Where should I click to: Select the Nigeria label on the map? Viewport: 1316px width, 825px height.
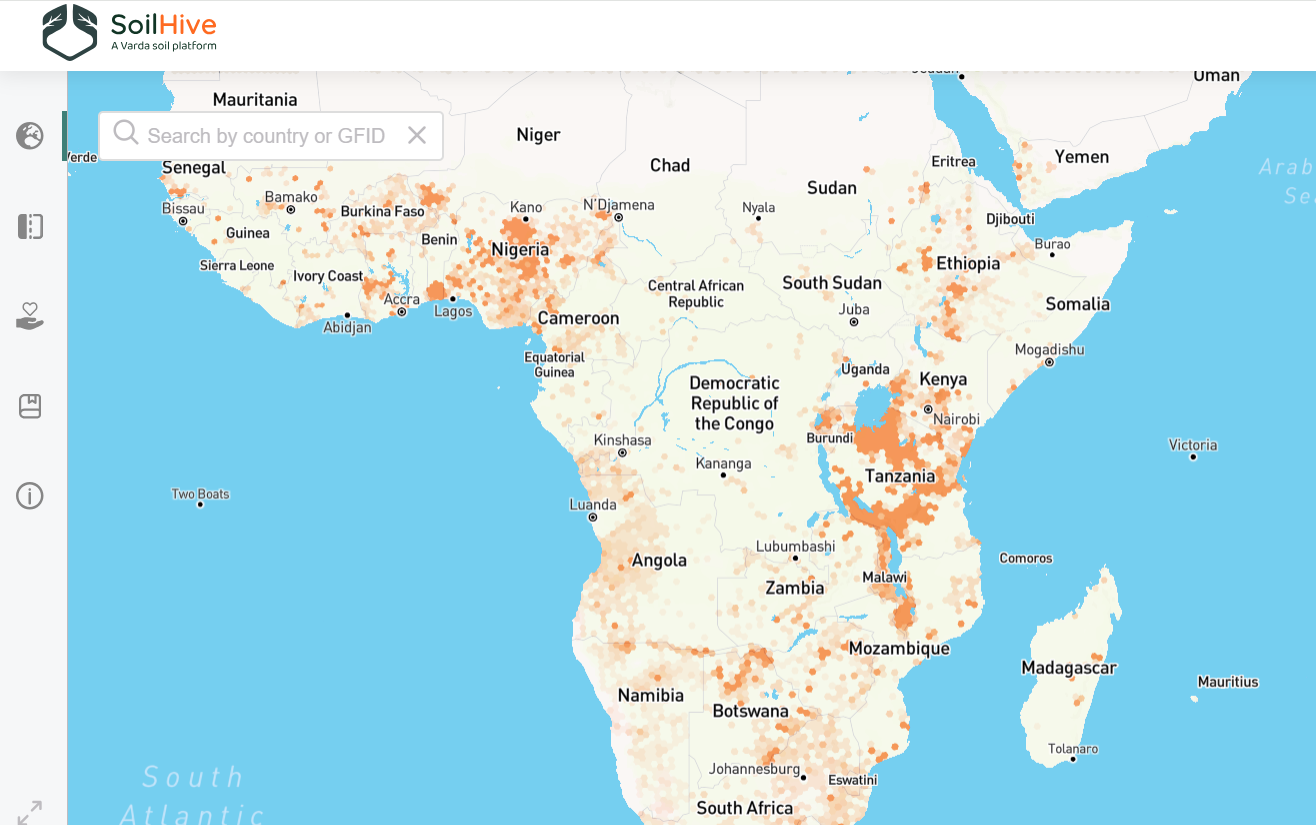(519, 249)
